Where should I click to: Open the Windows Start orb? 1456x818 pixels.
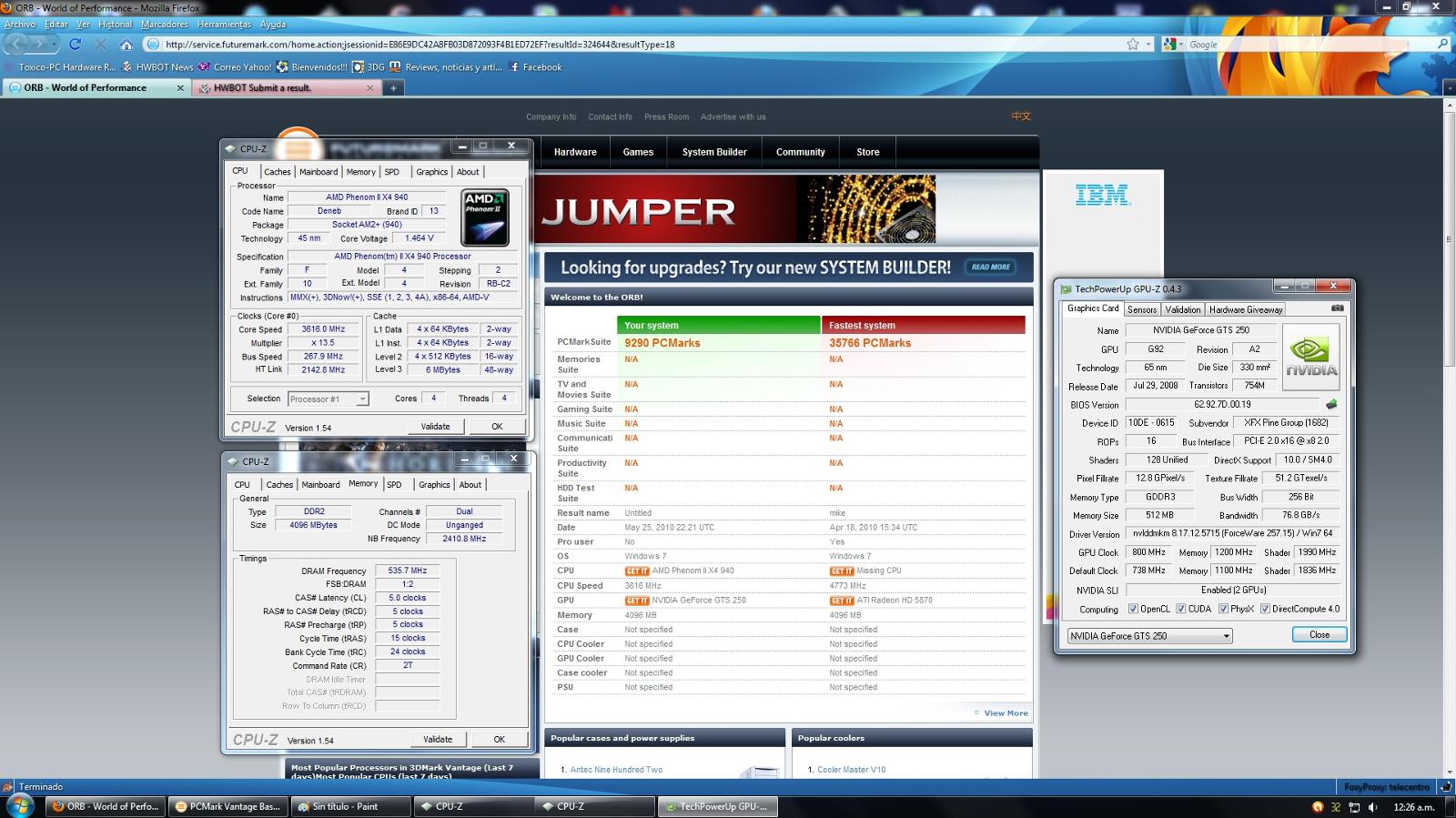tap(19, 805)
